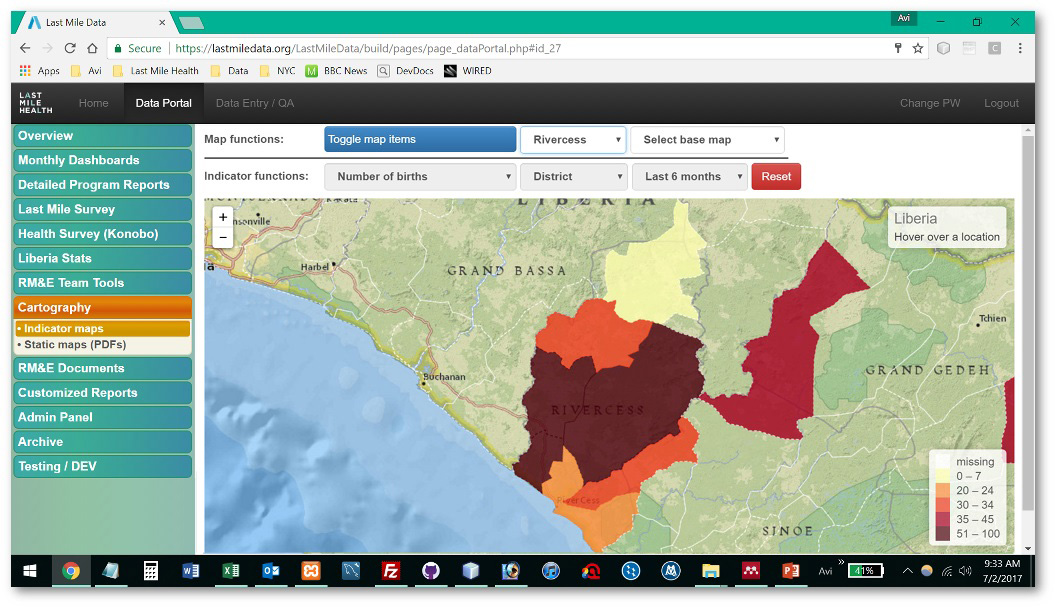Launch Excel from the taskbar
This screenshot has height=608, width=1056.
[x=231, y=571]
